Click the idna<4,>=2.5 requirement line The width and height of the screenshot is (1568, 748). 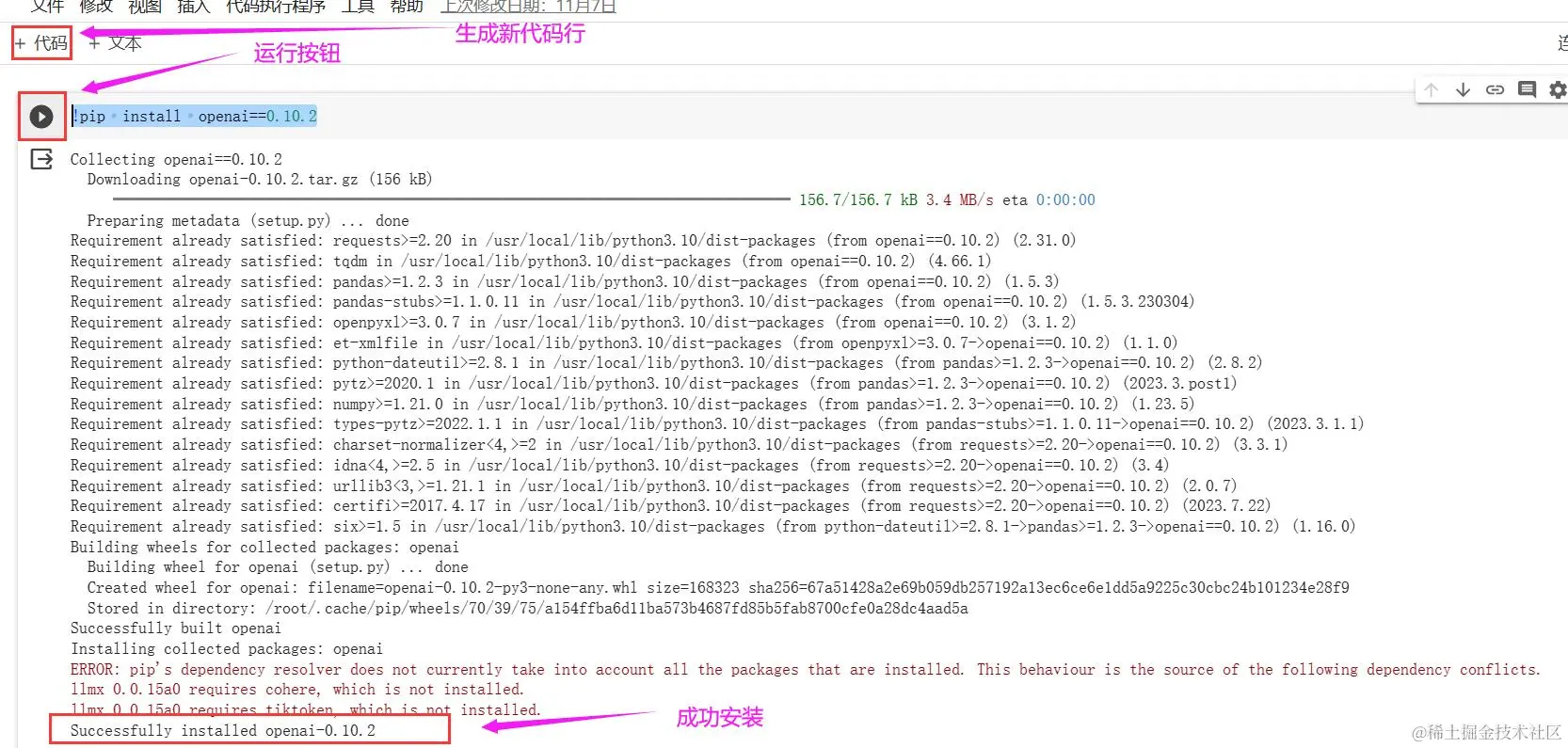pyautogui.click(x=619, y=466)
